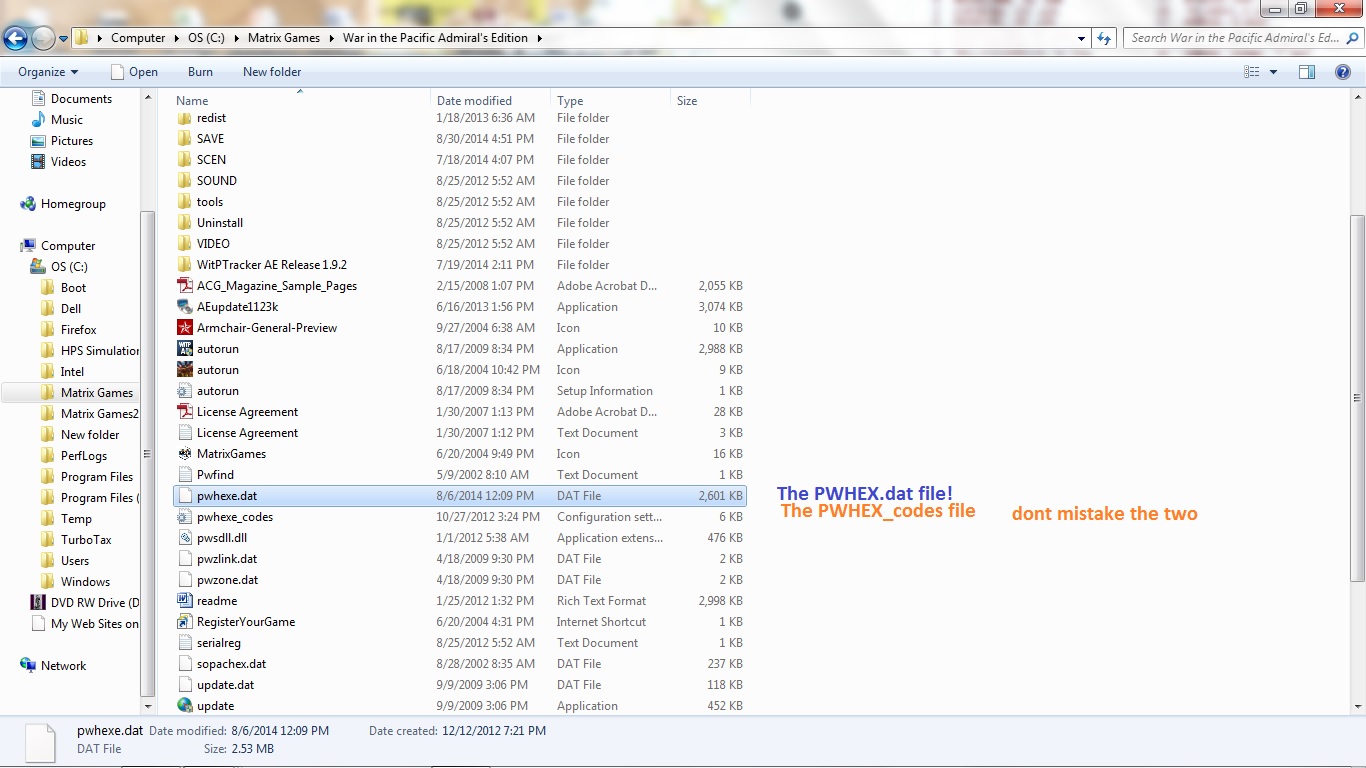This screenshot has width=1366, height=768.
Task: Select the tools folder name
Action: coord(210,202)
